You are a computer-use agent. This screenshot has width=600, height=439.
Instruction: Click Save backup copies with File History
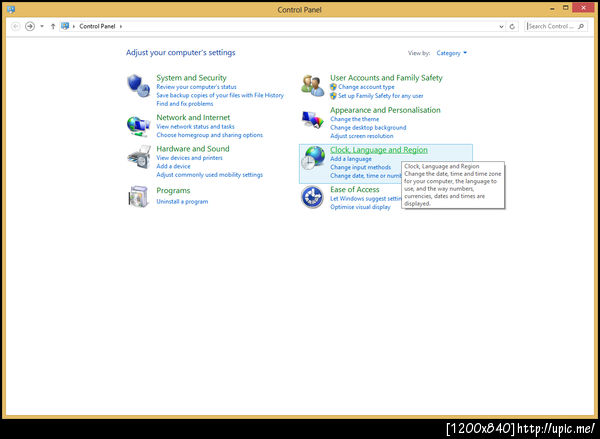tap(220, 95)
